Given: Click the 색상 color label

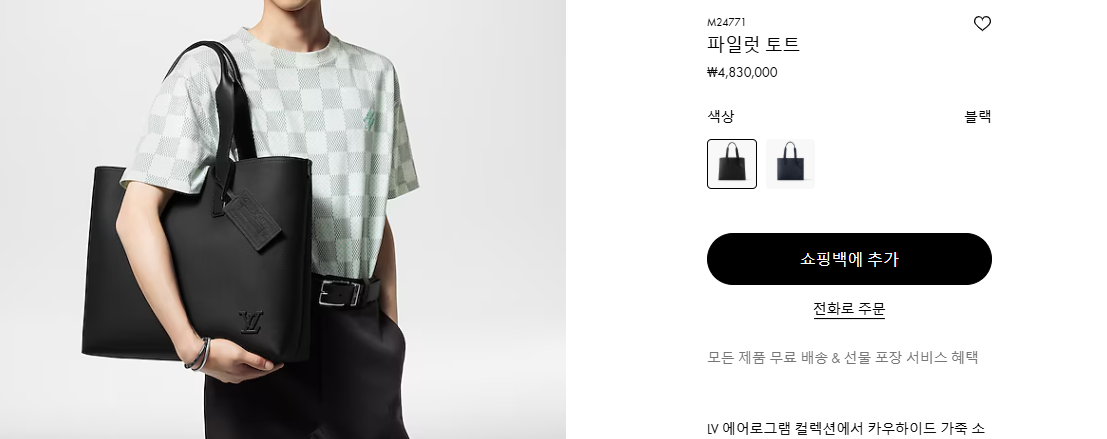Looking at the screenshot, I should 721,116.
